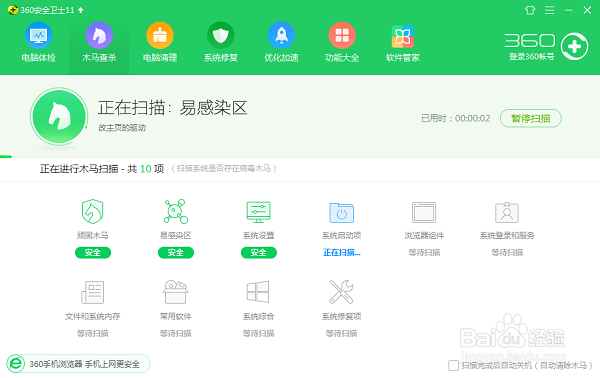Click the 360安全卫士 logo in title bar
The image size is (600, 378).
[x=13, y=10]
